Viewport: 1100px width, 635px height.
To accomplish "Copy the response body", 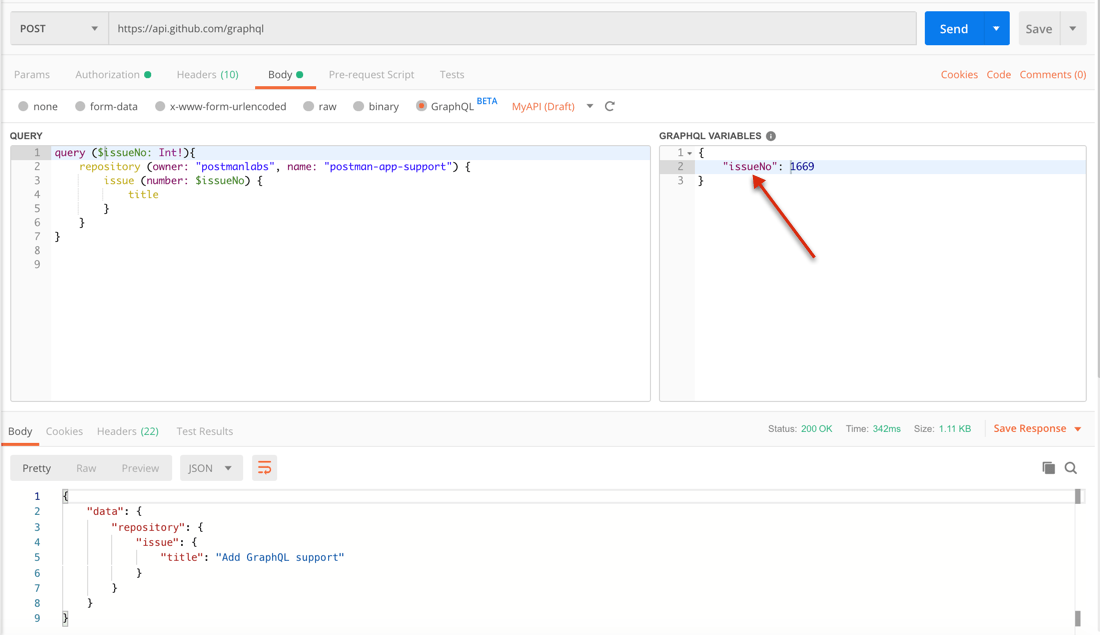I will coord(1048,467).
